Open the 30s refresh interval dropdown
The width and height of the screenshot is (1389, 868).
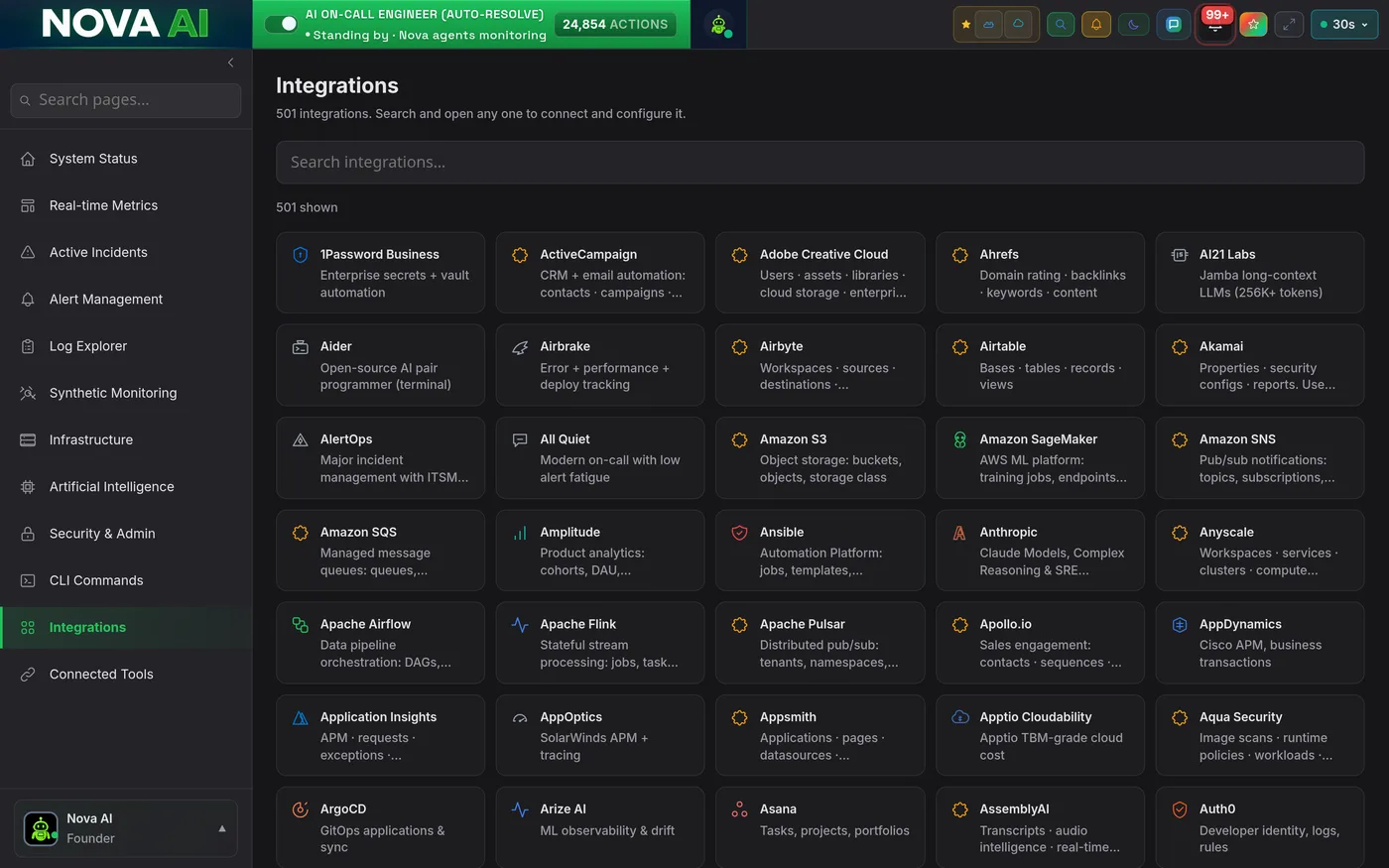point(1344,25)
